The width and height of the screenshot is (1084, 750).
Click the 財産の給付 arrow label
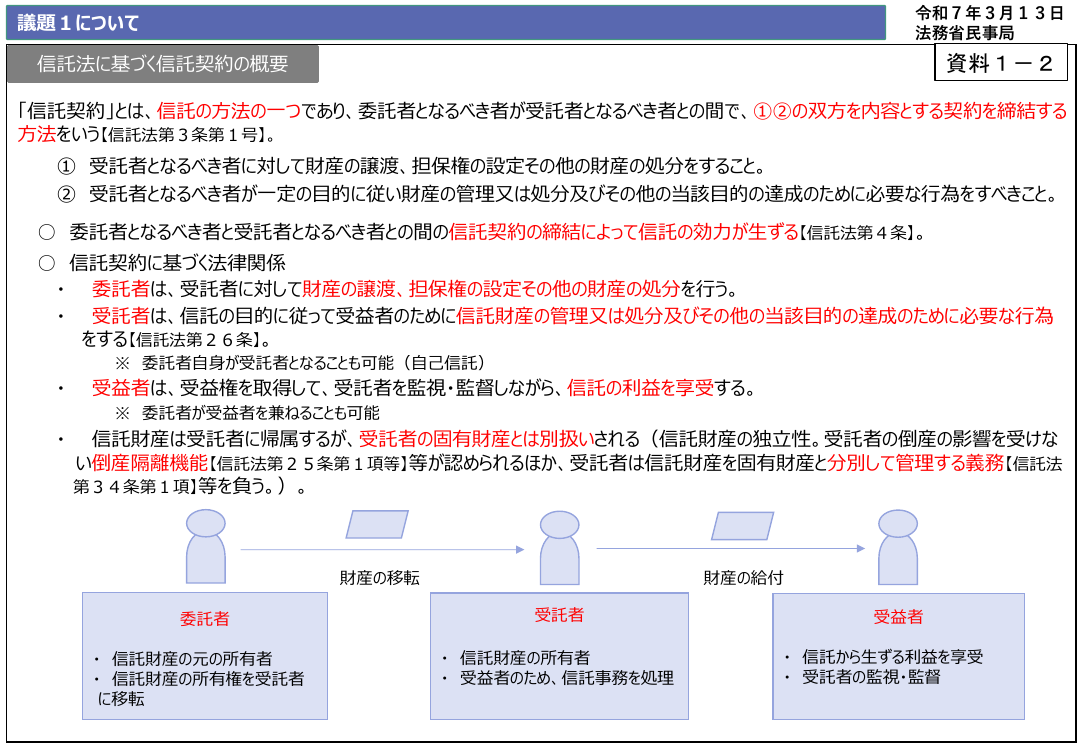tap(743, 578)
